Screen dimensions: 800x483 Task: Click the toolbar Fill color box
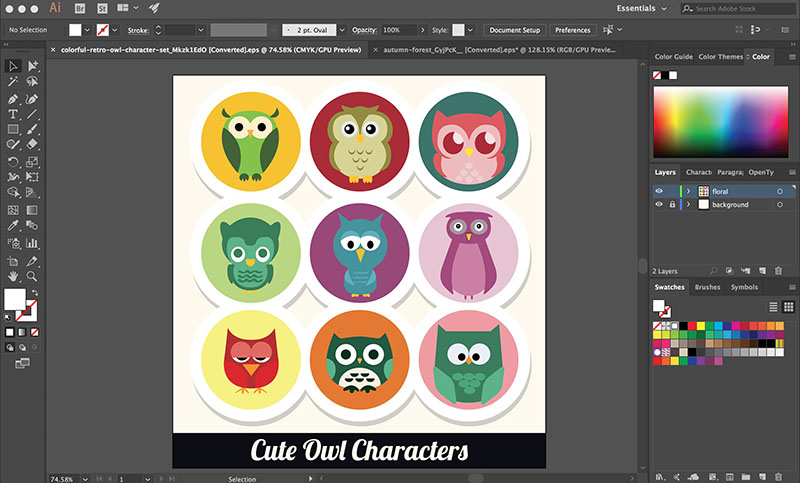pos(15,299)
